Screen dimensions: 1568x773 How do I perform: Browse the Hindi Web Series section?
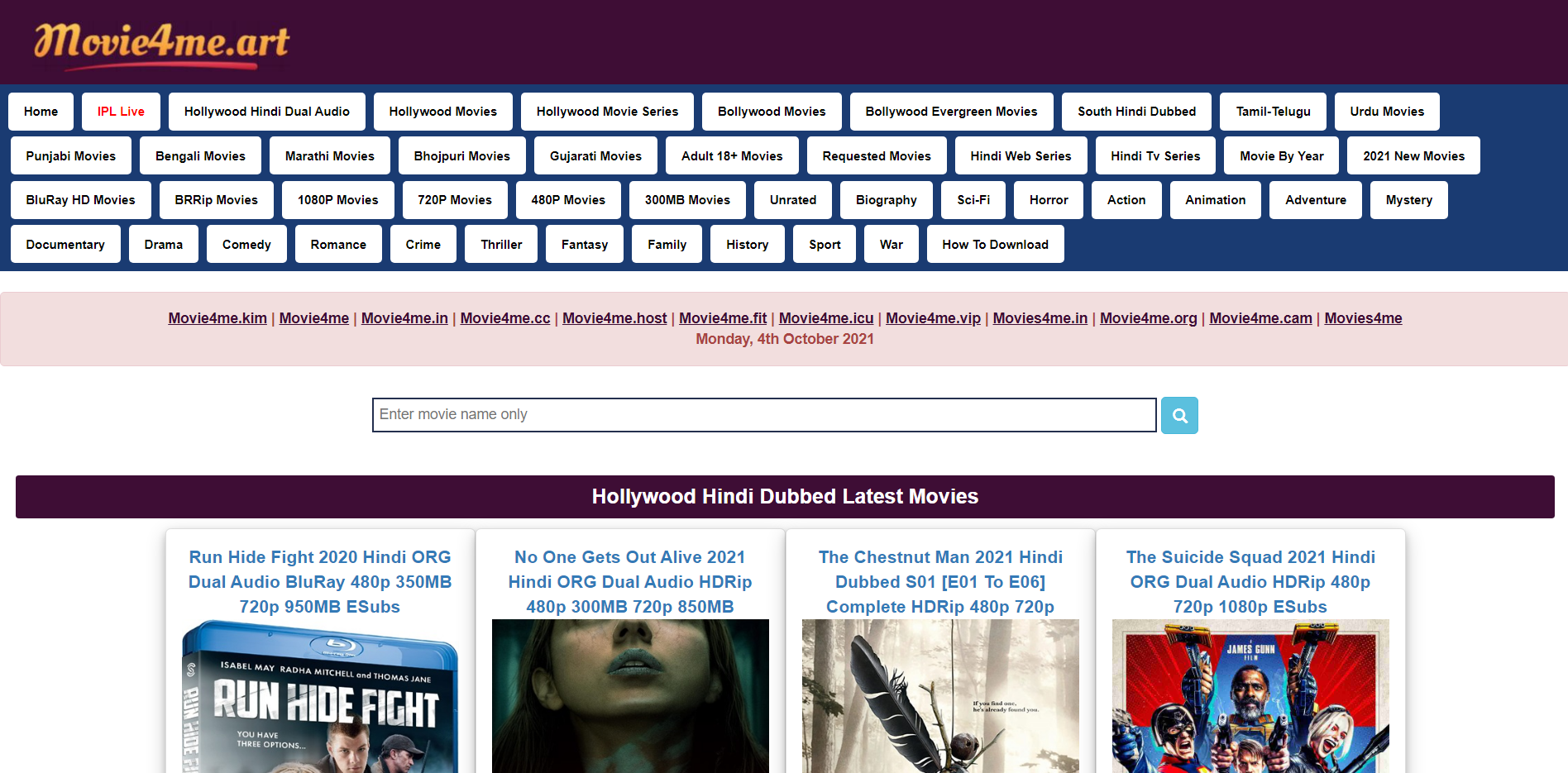coord(1021,156)
